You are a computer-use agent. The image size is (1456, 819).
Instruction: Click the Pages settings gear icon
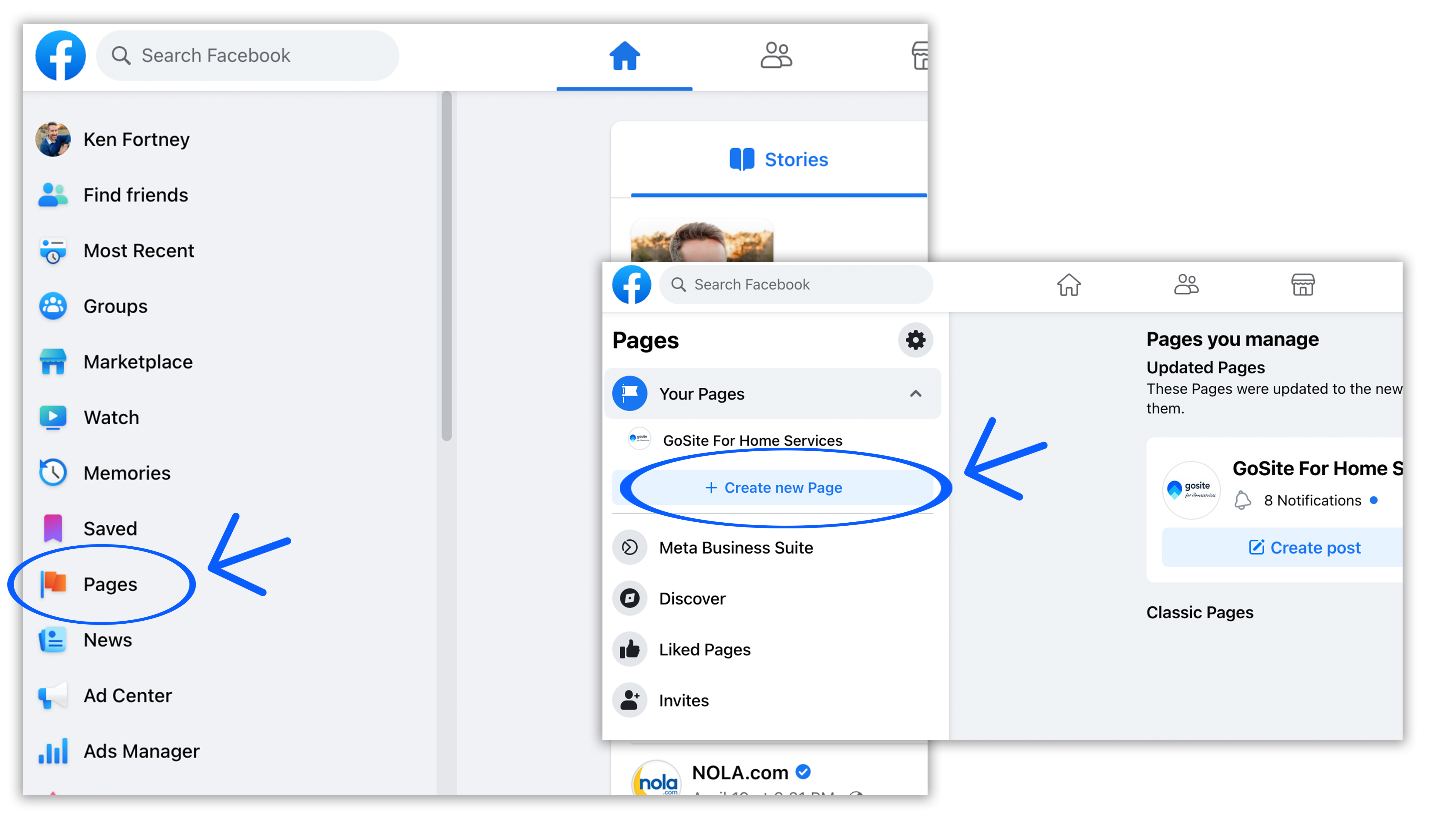(916, 340)
